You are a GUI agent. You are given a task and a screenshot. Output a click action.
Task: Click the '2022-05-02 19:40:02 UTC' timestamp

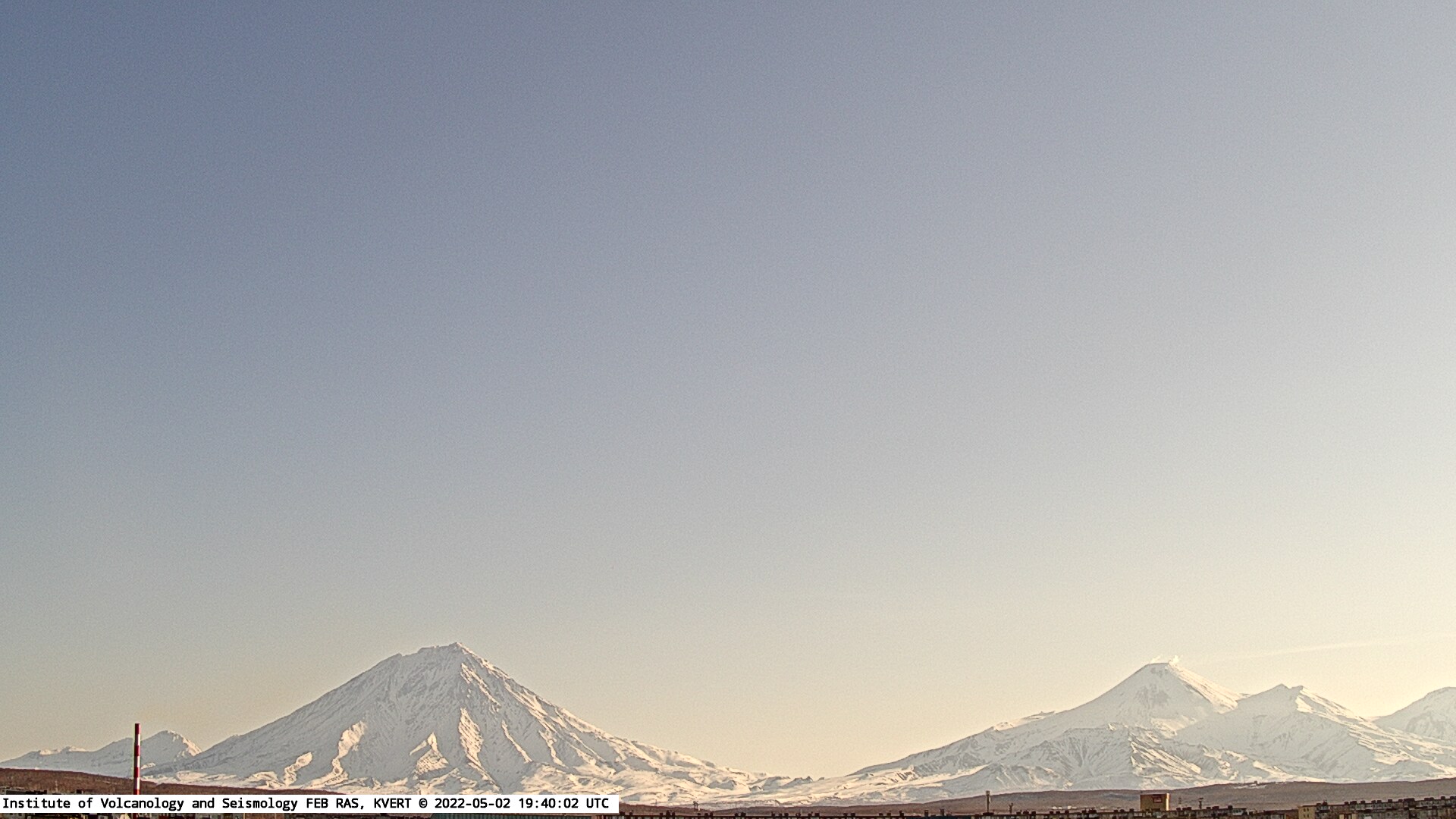tap(521, 803)
